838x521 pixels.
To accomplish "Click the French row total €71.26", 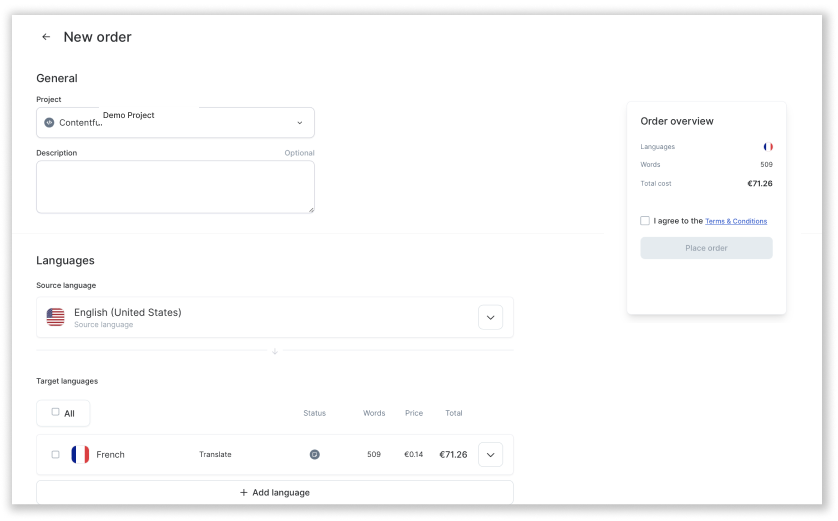I will [x=453, y=455].
